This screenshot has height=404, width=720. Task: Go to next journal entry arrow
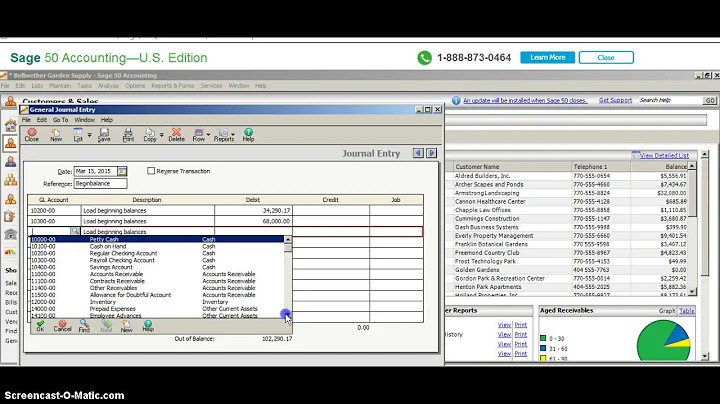pos(431,153)
